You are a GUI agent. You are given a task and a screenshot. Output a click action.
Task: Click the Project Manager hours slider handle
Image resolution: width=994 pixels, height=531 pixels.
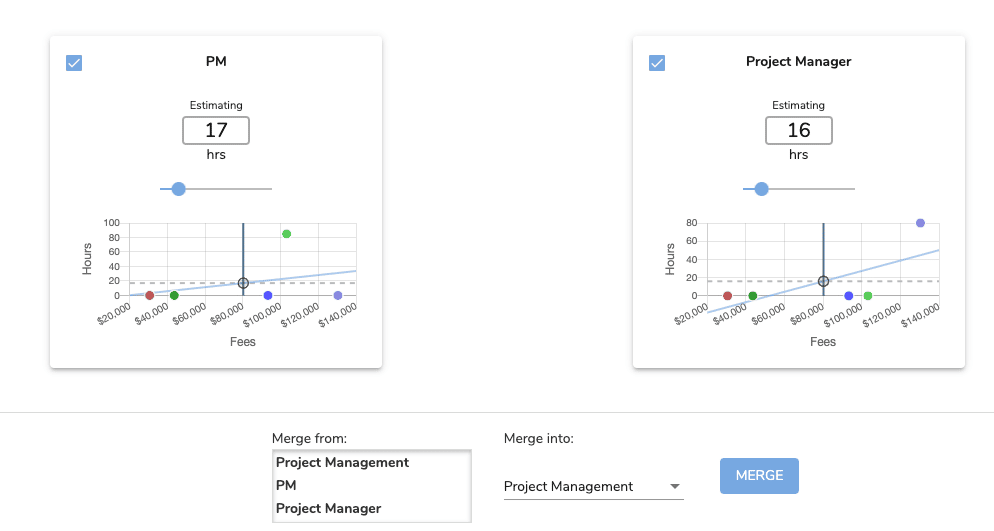pos(761,189)
